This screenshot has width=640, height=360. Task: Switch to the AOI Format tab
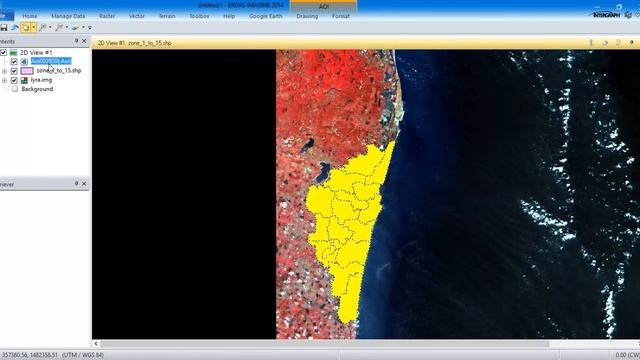(341, 16)
